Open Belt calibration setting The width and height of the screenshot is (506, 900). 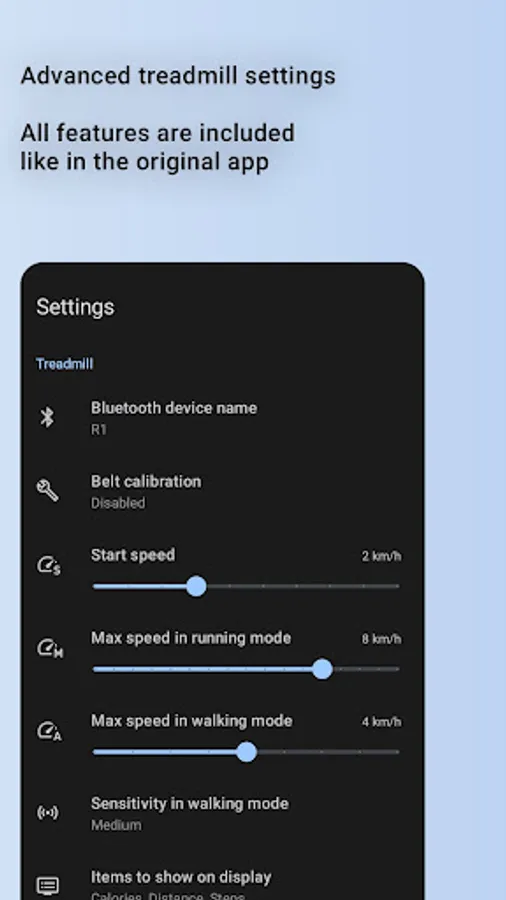click(x=223, y=491)
